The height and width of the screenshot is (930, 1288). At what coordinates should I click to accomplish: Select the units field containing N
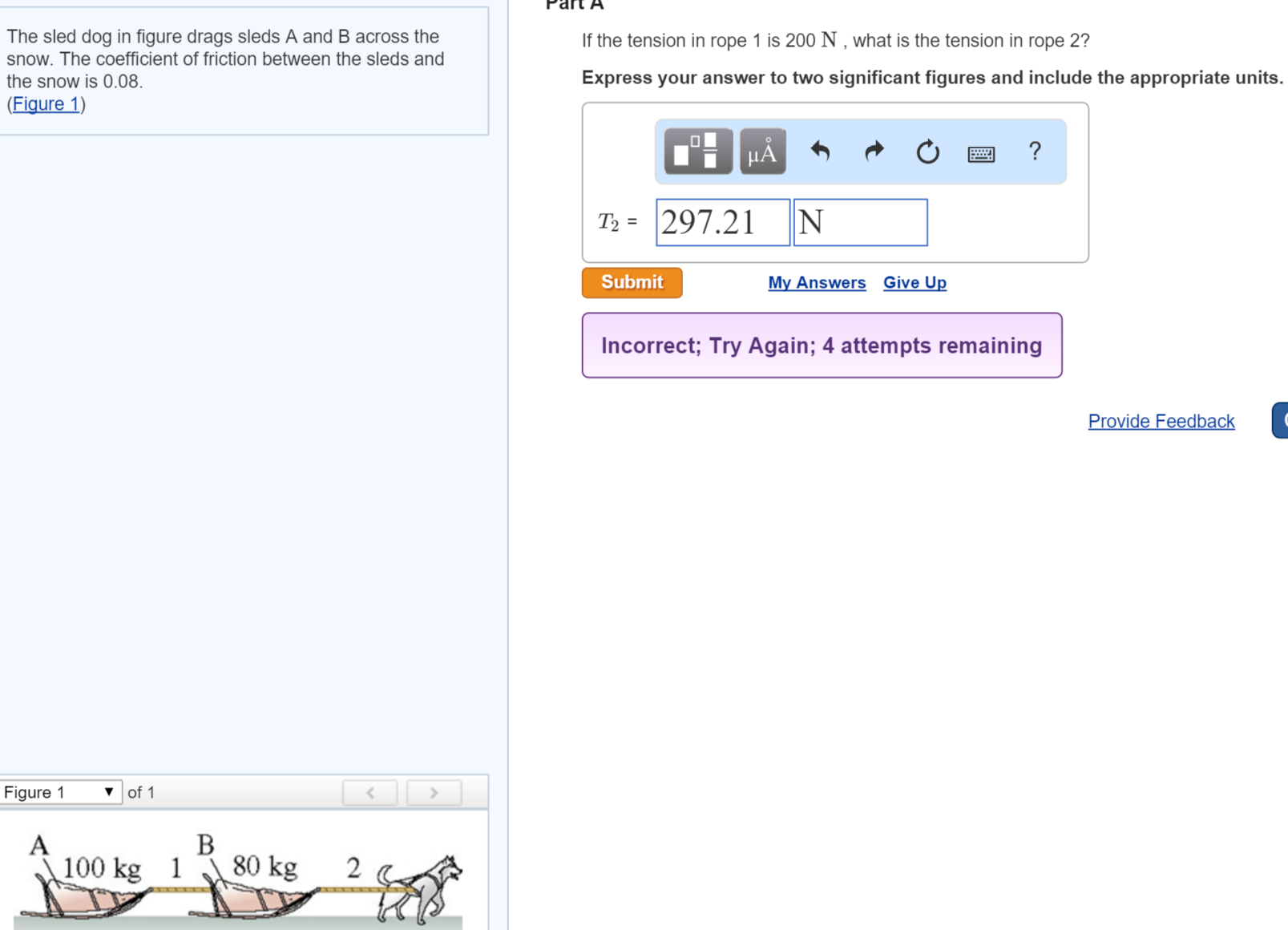(x=859, y=222)
